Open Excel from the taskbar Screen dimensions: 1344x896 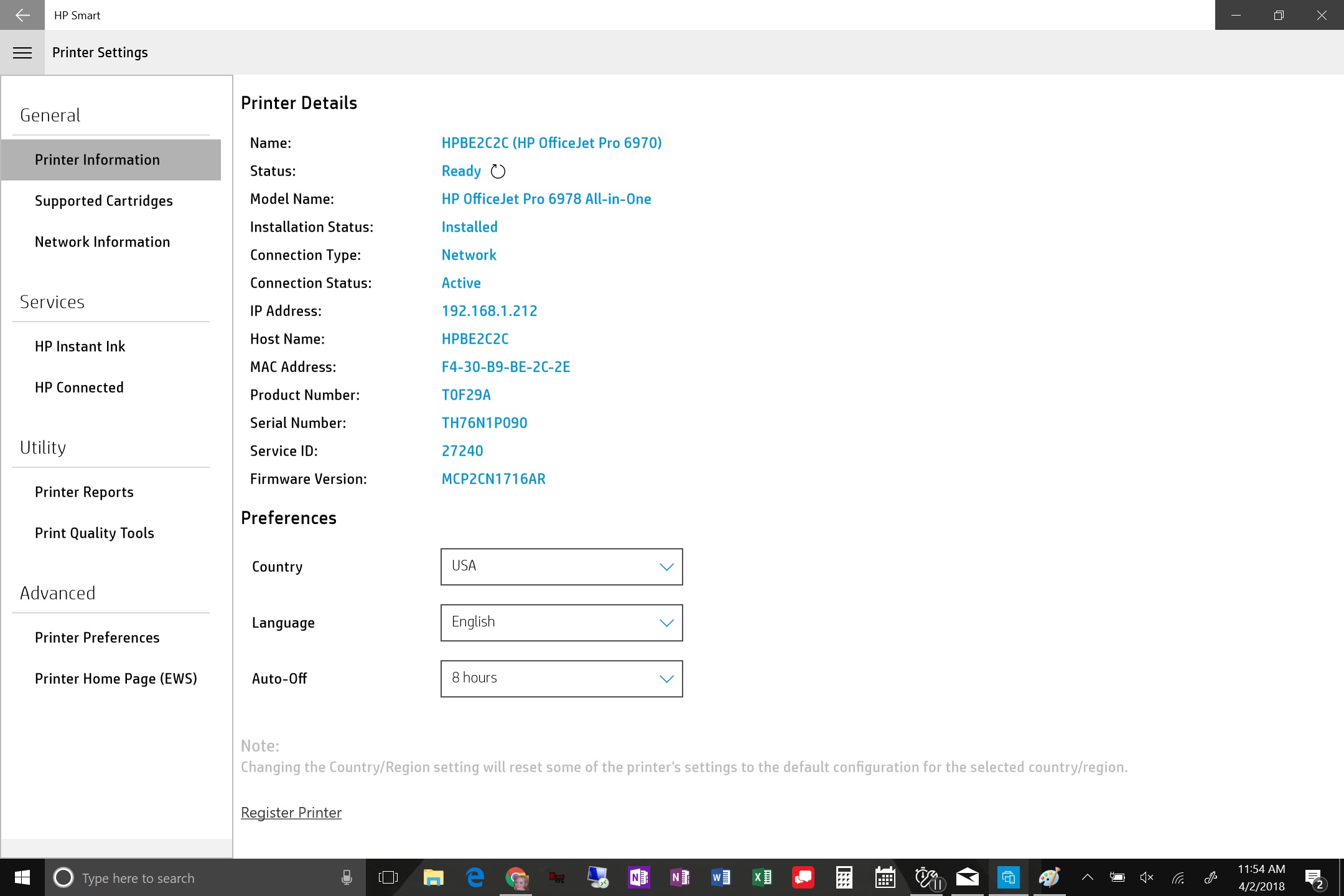pyautogui.click(x=762, y=878)
